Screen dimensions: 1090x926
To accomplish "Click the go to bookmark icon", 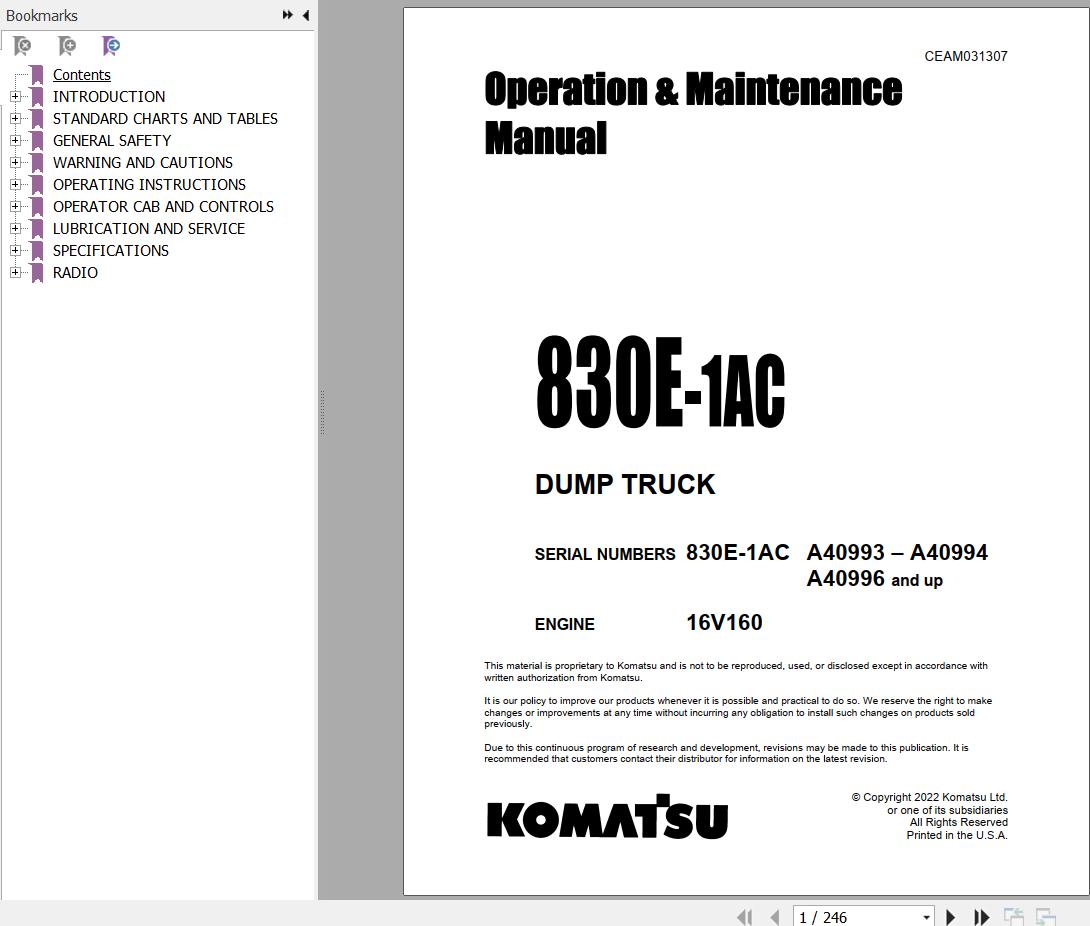I will pyautogui.click(x=111, y=46).
